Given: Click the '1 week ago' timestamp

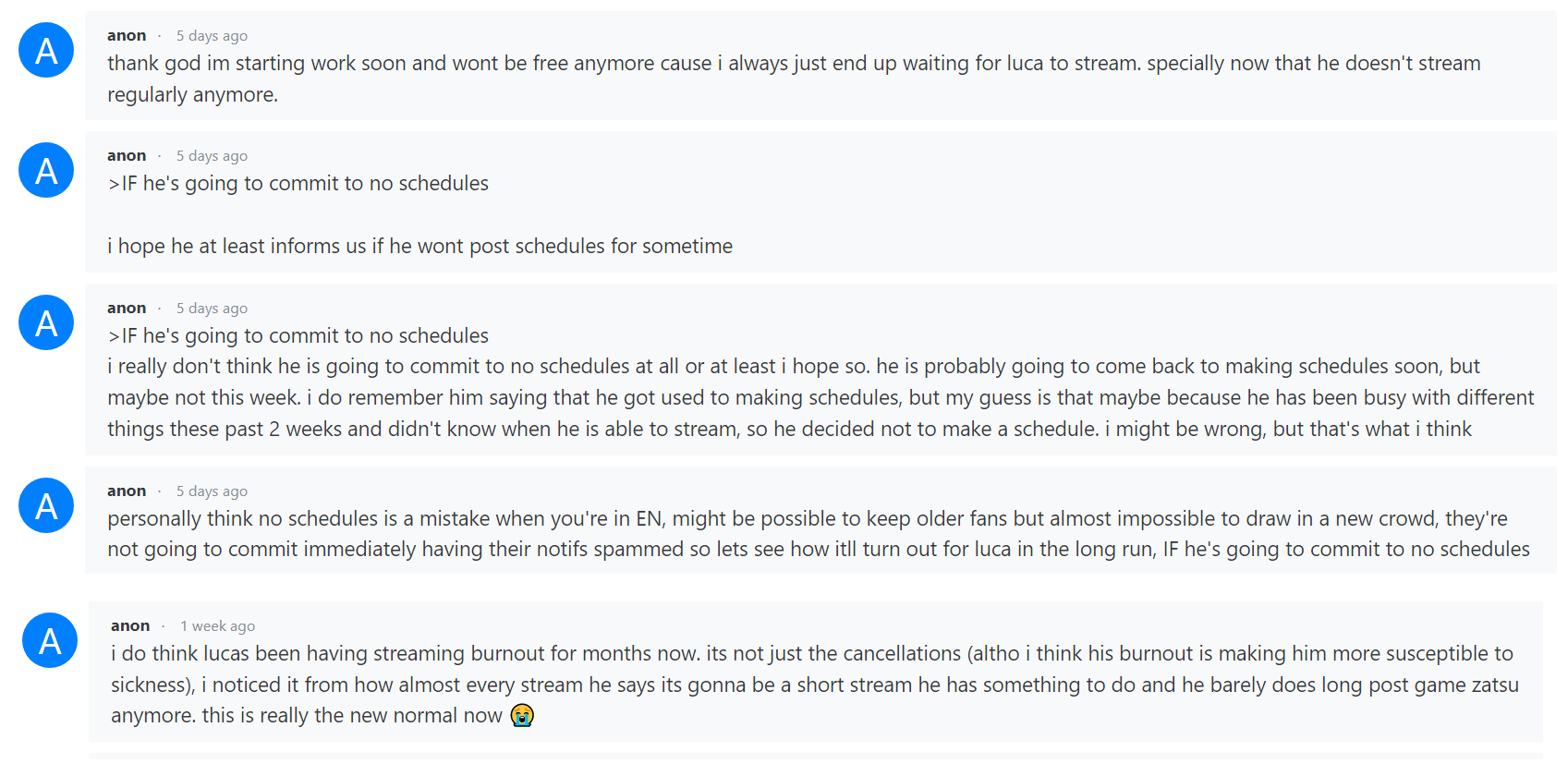Looking at the screenshot, I should point(217,625).
